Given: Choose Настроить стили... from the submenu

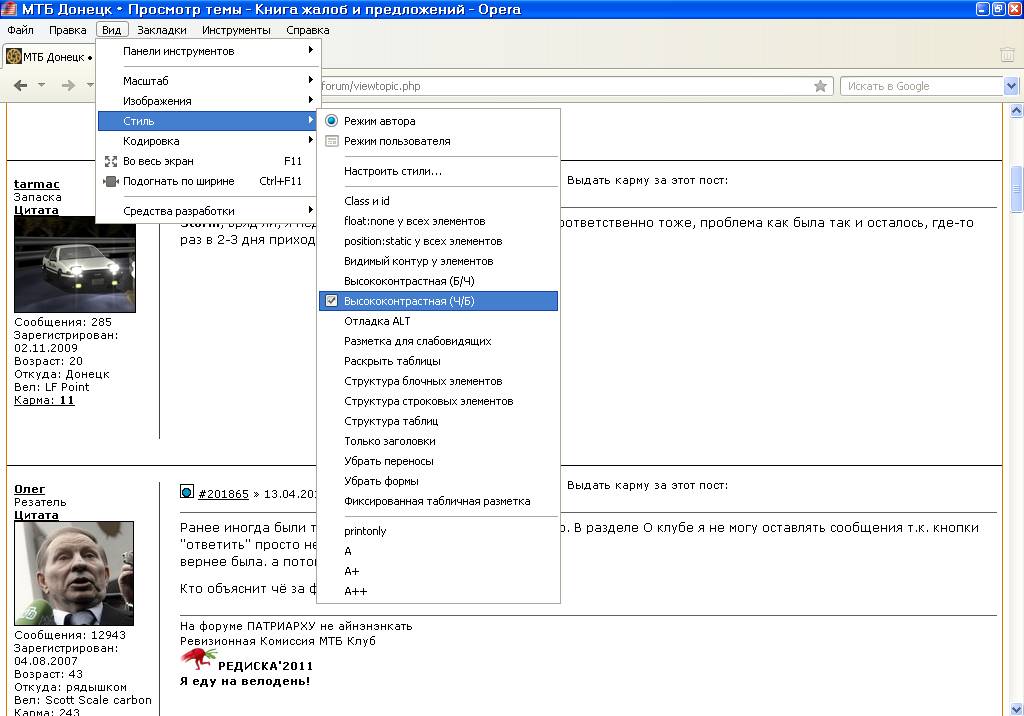Looking at the screenshot, I should pos(393,171).
